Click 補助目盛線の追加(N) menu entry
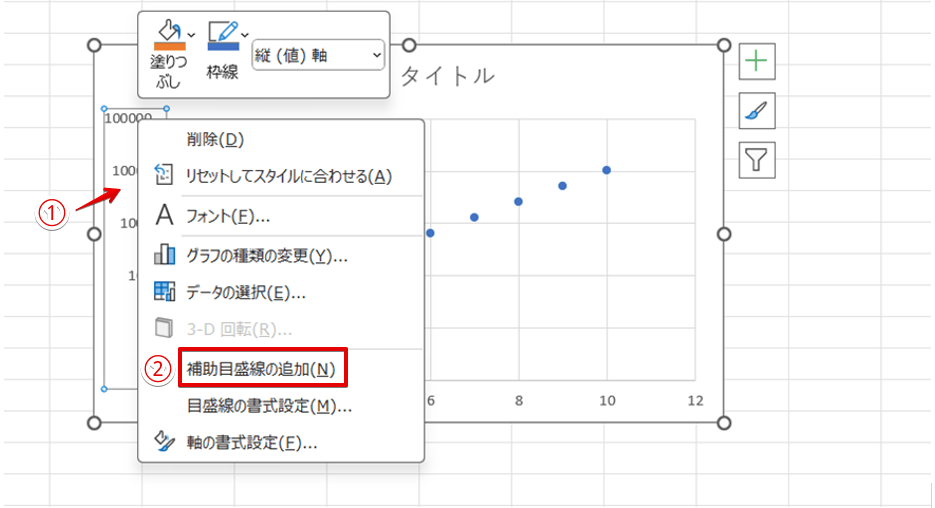935x508 pixels. [x=281, y=370]
